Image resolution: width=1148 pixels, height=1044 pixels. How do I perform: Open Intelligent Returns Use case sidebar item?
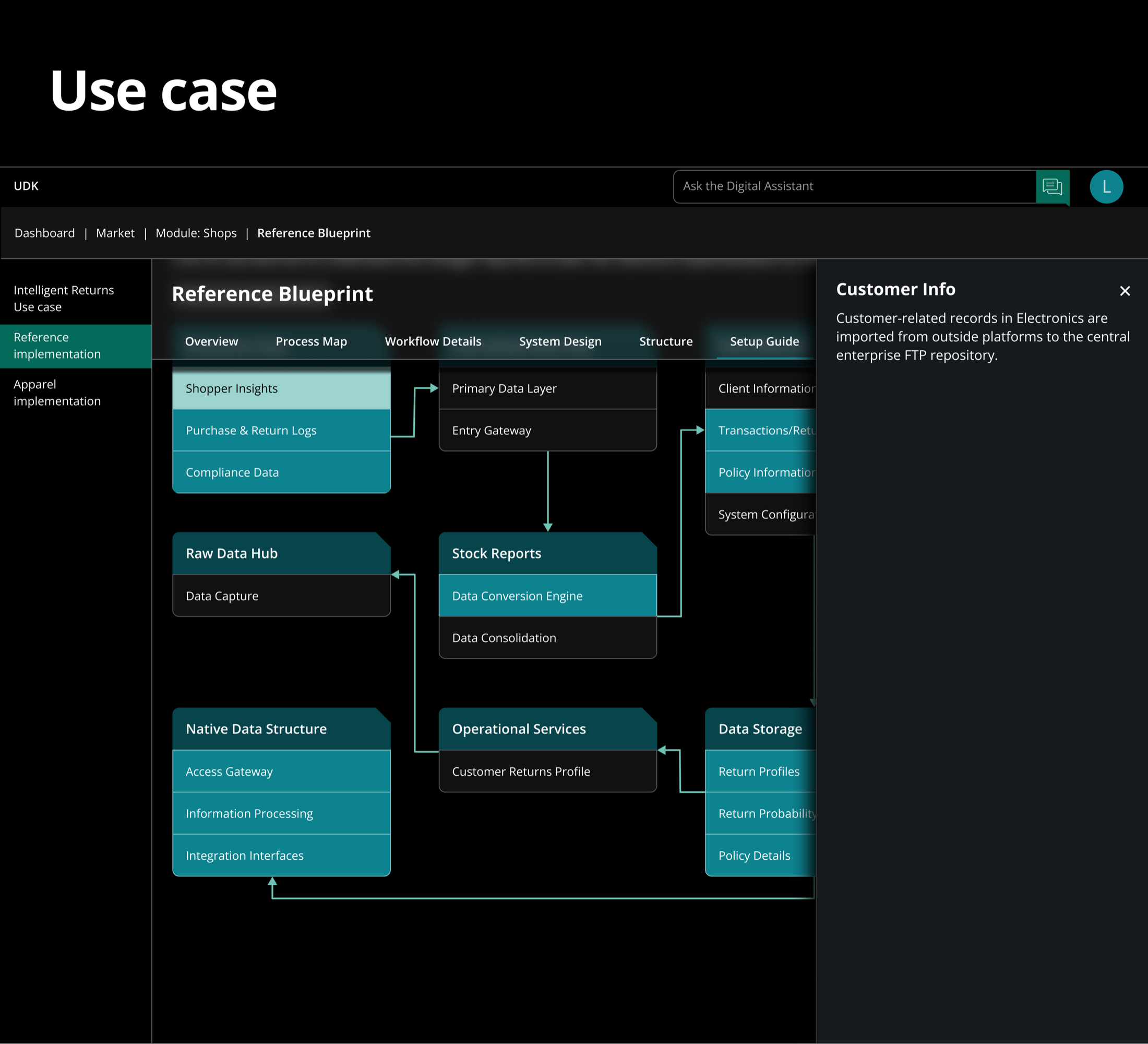coord(76,299)
